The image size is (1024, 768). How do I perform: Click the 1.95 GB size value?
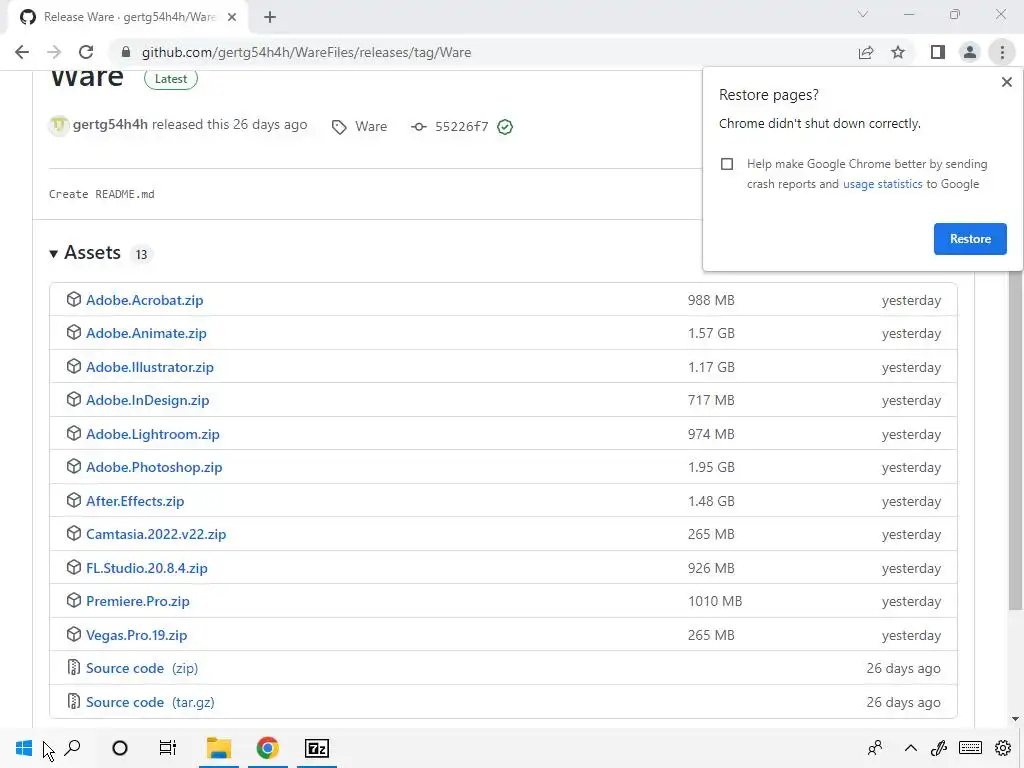coord(711,468)
